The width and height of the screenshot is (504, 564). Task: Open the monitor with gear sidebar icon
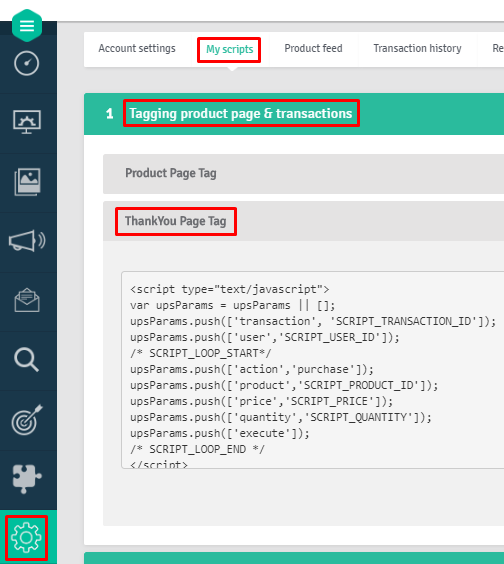coord(27,122)
